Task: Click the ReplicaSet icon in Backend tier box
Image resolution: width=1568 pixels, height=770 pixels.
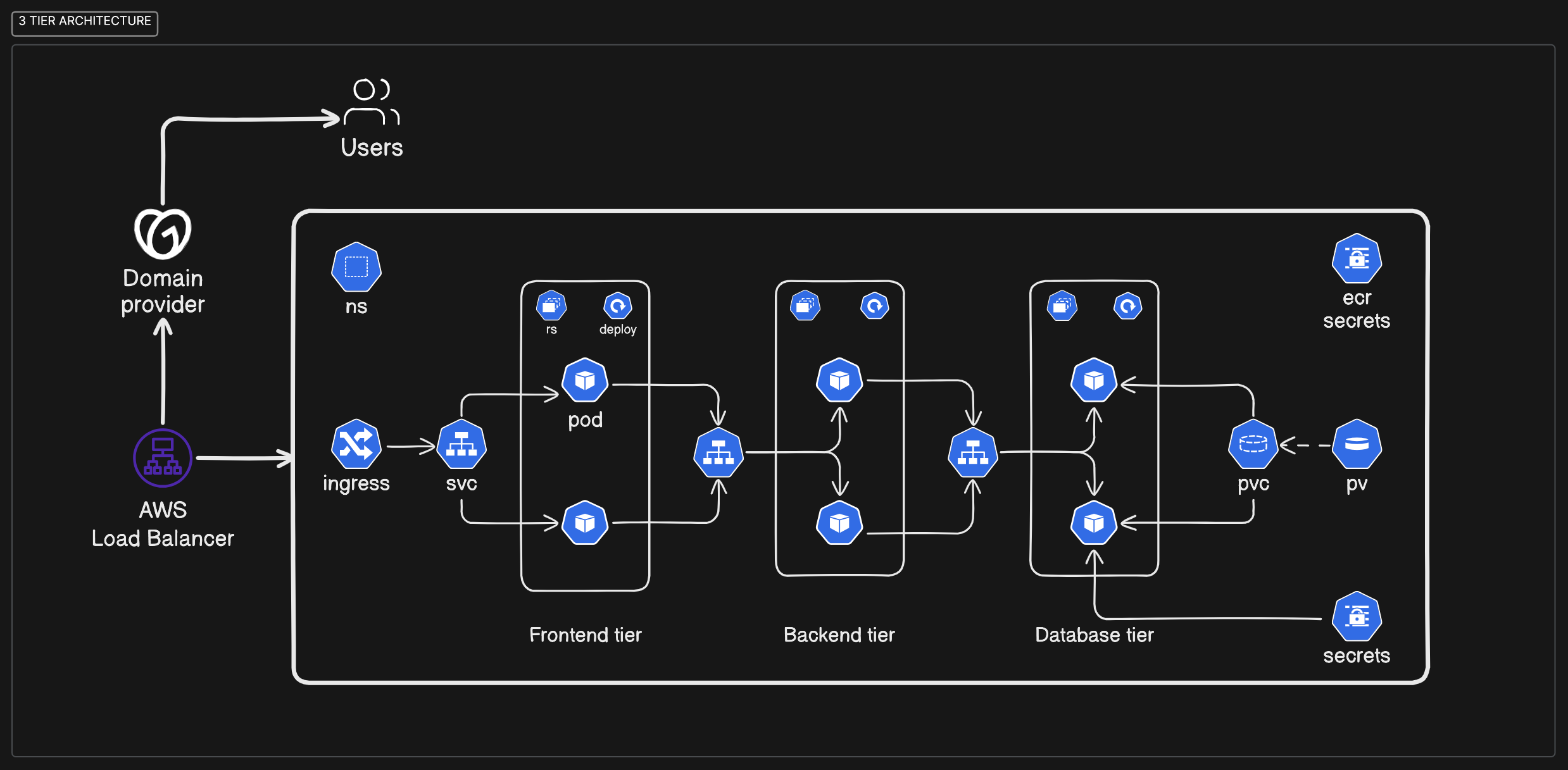Action: [805, 306]
